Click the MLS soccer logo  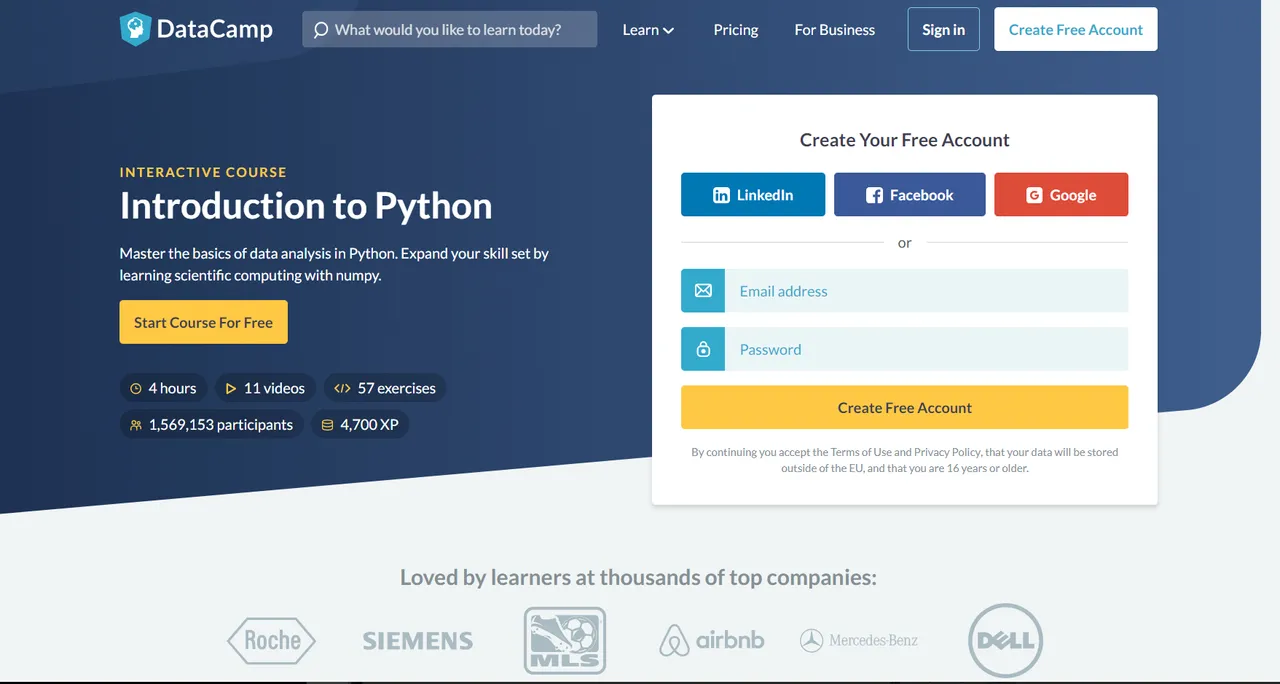(x=565, y=640)
